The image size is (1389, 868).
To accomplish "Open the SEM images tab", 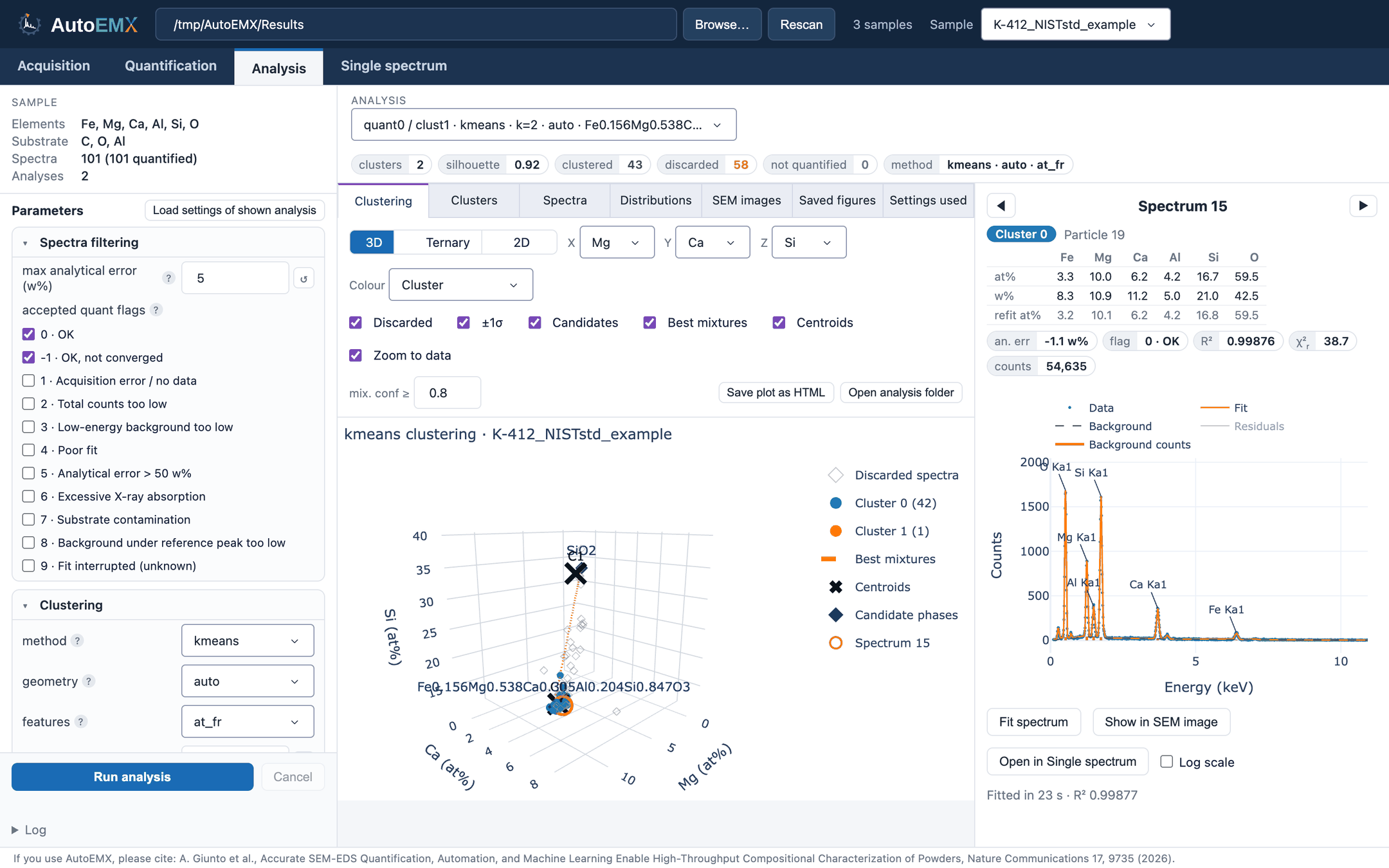I will pos(746,201).
